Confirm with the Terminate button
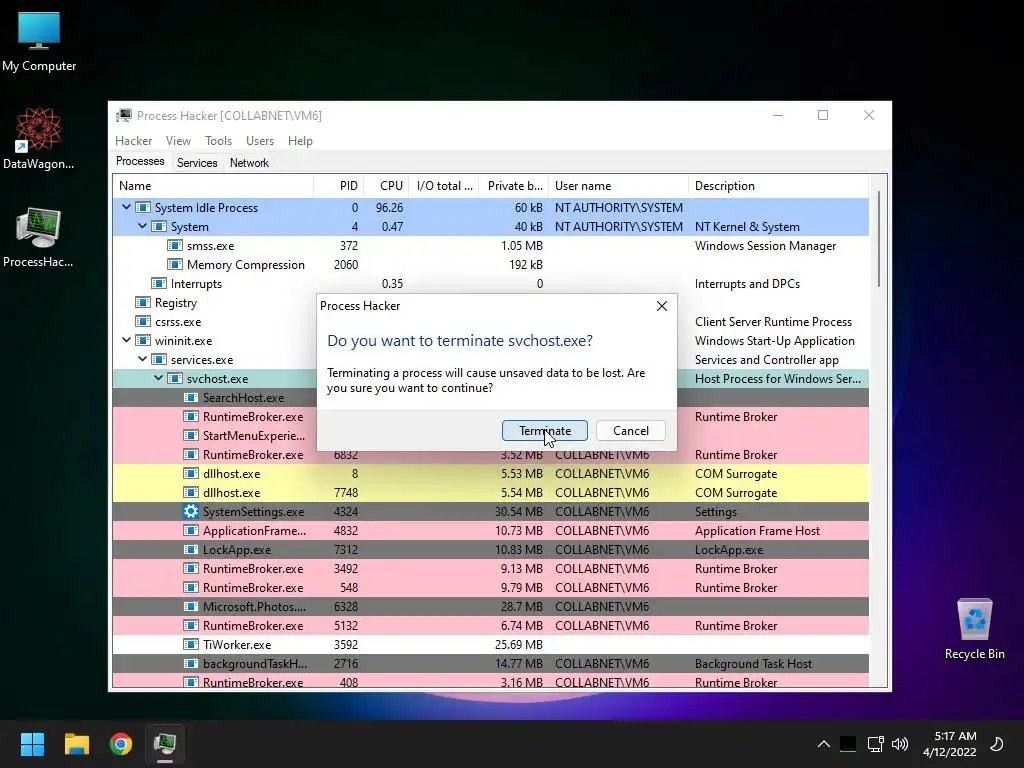The image size is (1024, 768). tap(545, 430)
